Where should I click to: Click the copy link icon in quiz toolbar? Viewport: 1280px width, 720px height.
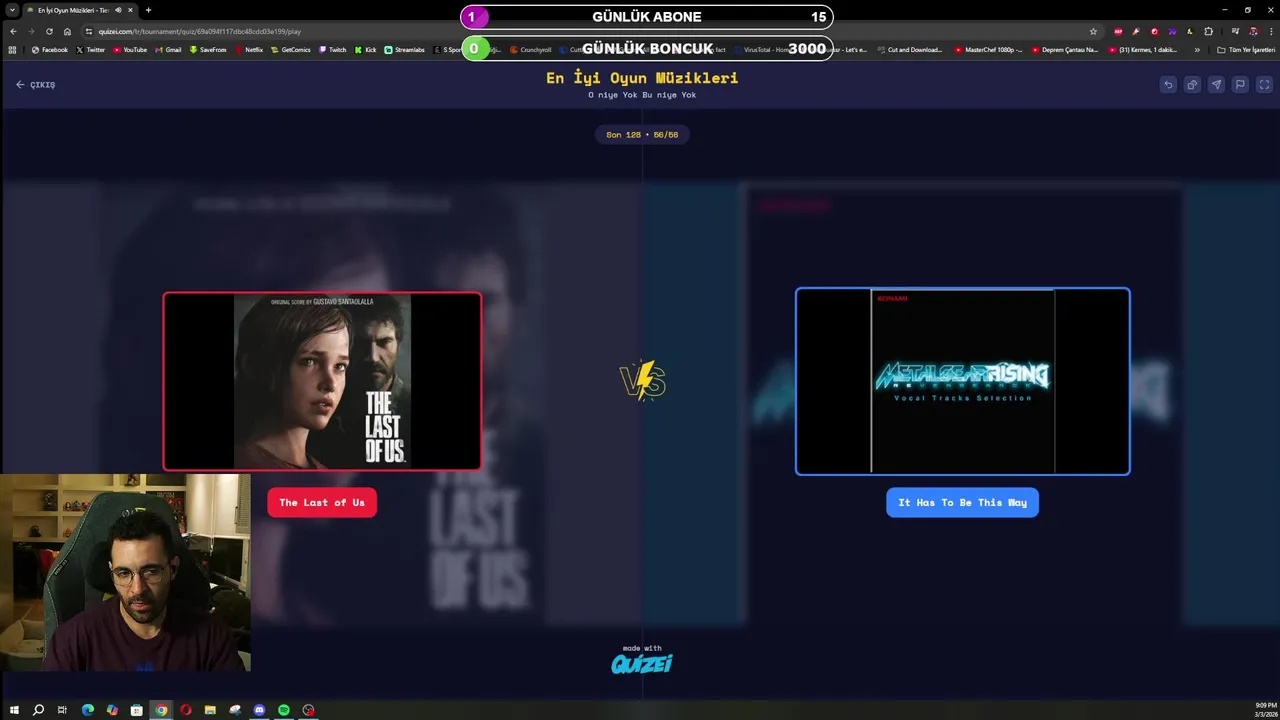(x=1192, y=85)
